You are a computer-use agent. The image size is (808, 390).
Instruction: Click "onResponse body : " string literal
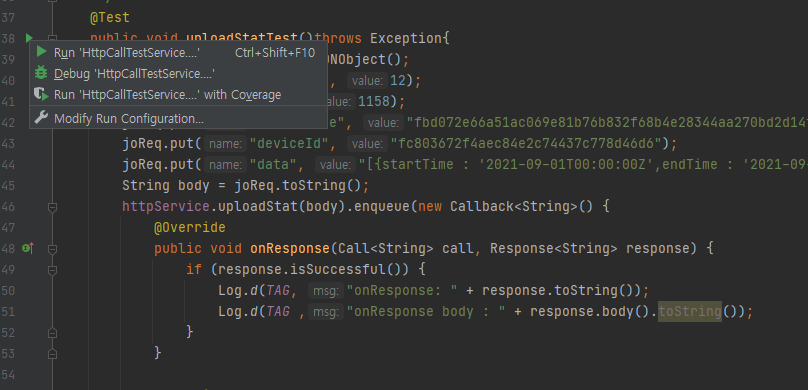[x=426, y=311]
